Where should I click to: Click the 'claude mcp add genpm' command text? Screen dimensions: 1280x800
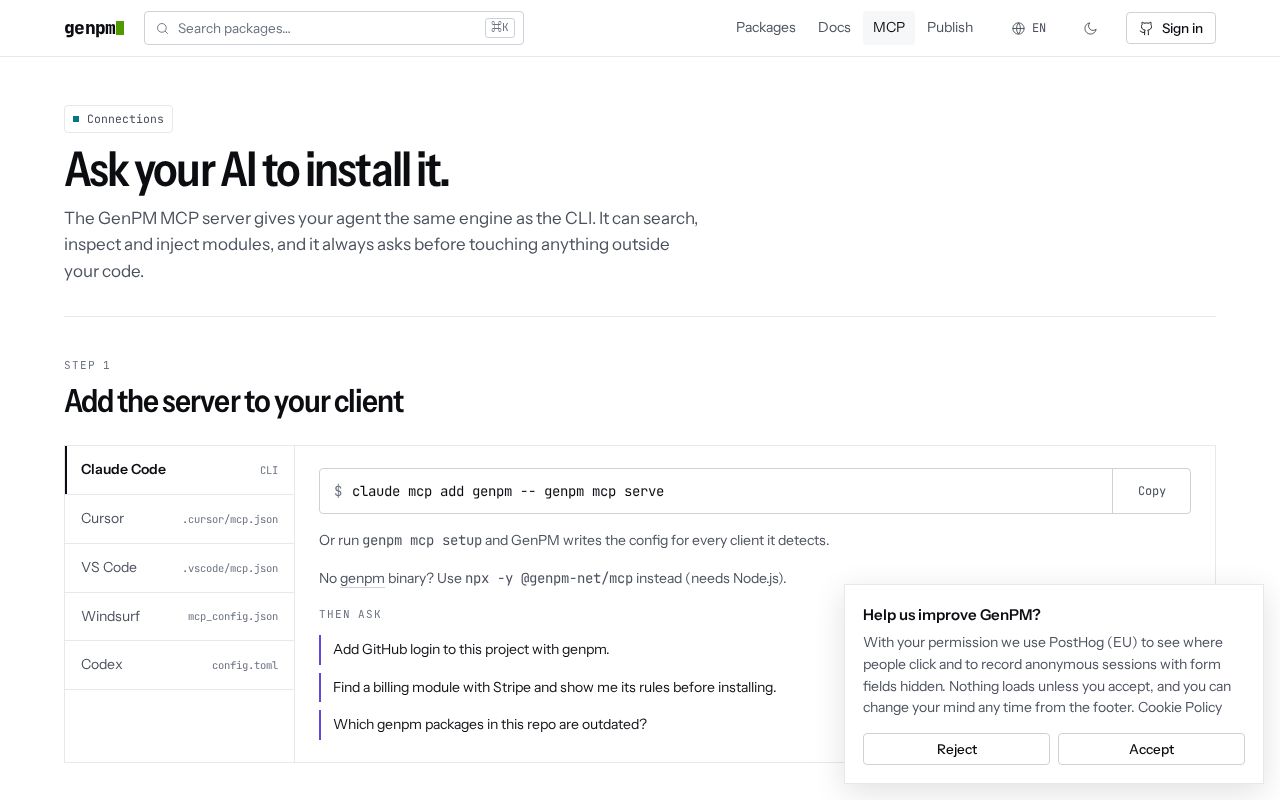pyautogui.click(x=508, y=491)
